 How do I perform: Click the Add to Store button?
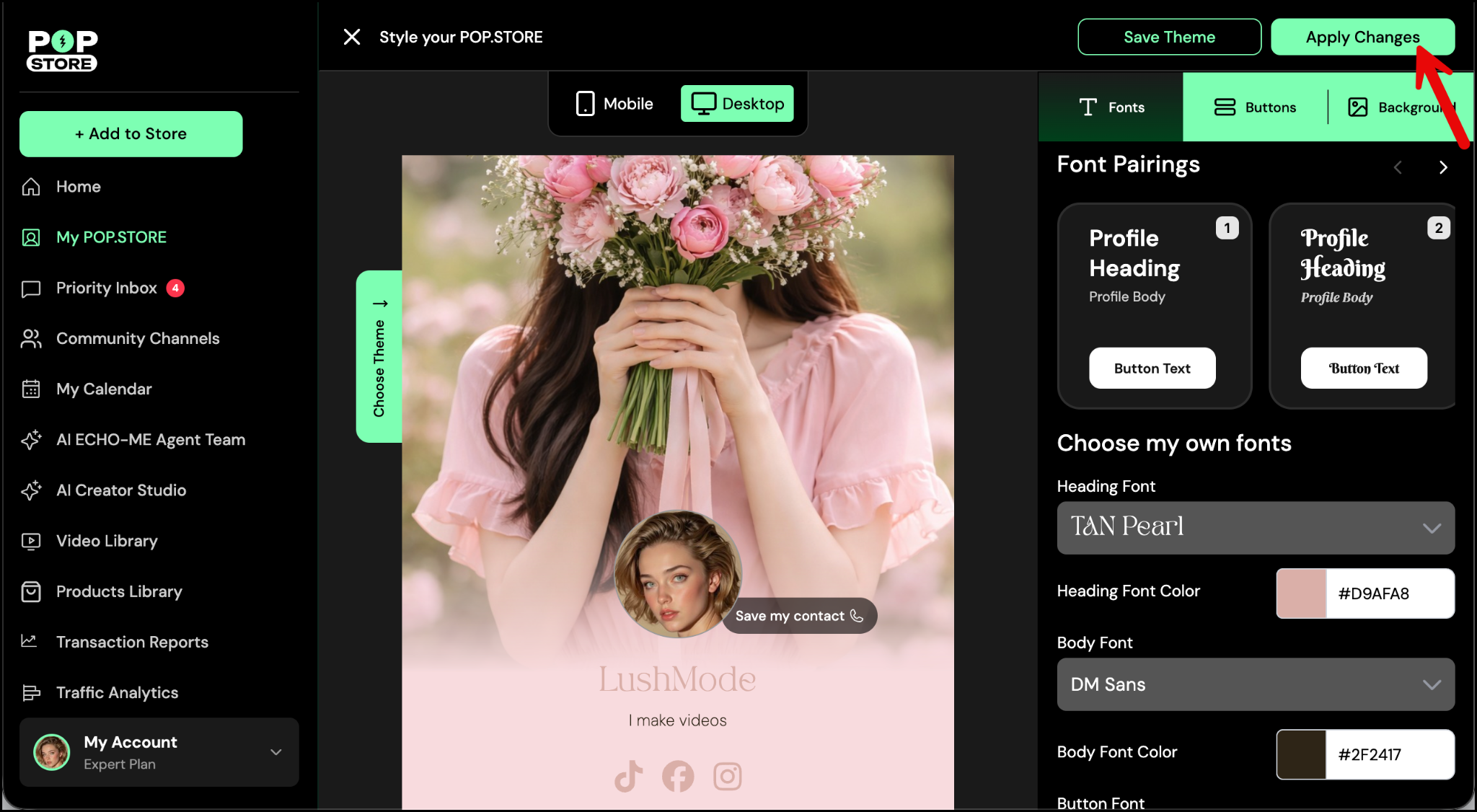pos(131,133)
